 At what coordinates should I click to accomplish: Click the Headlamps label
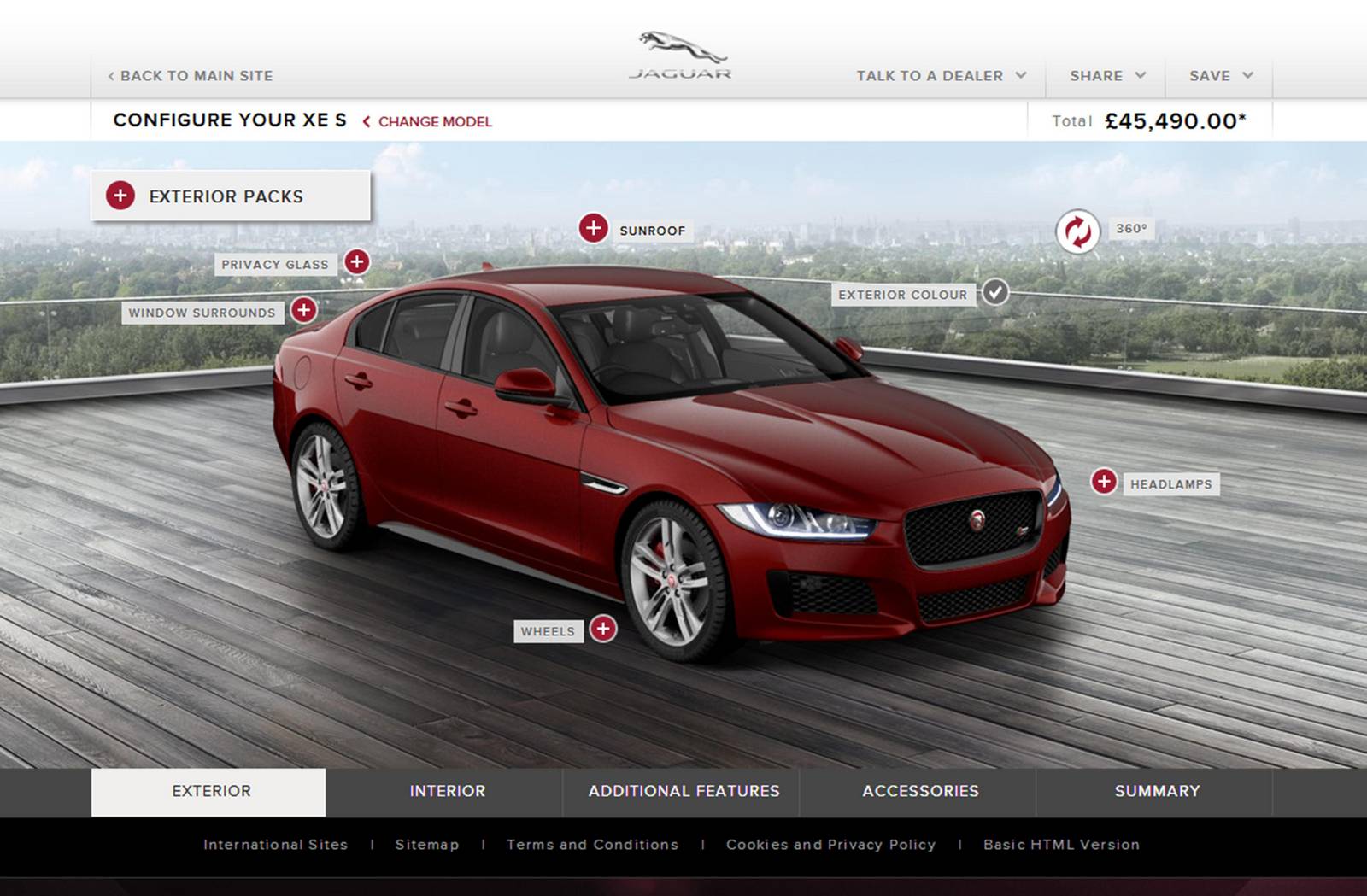pyautogui.click(x=1171, y=484)
